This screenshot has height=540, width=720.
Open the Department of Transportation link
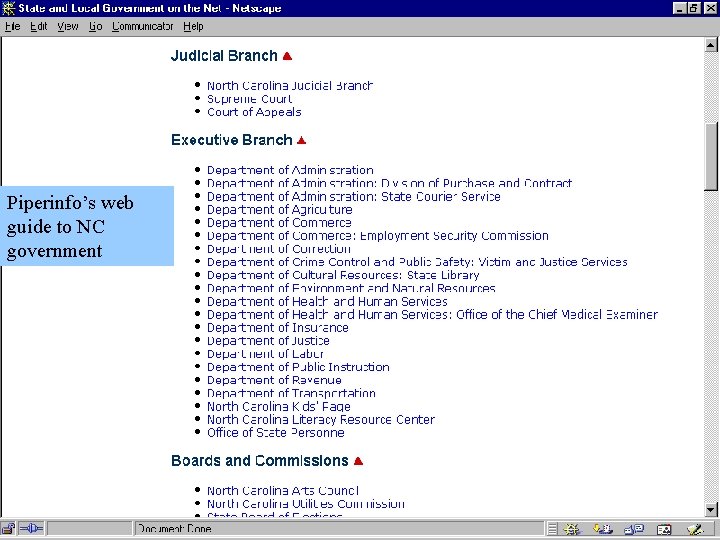point(291,394)
